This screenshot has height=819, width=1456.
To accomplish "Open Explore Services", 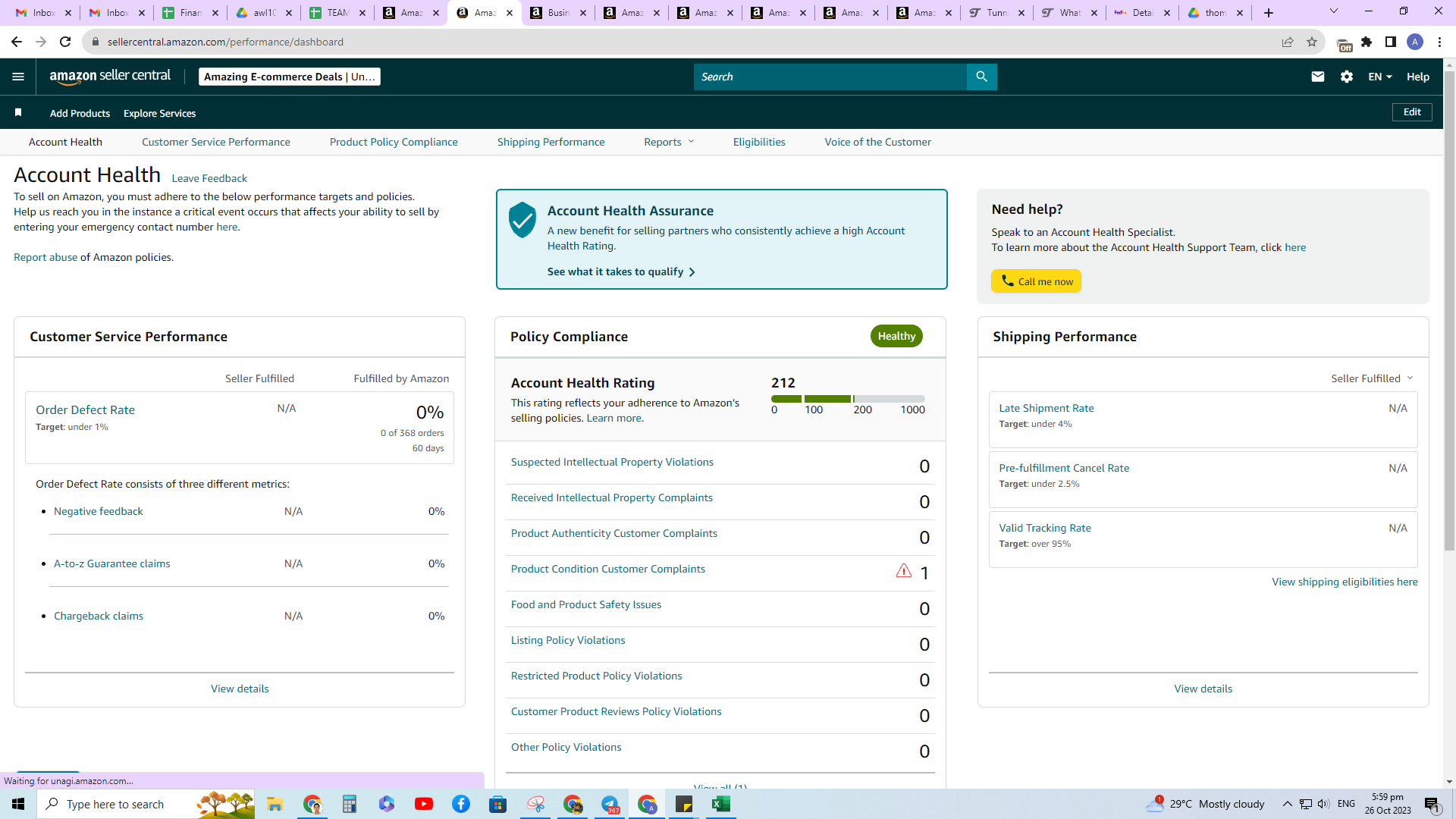I will click(x=159, y=113).
